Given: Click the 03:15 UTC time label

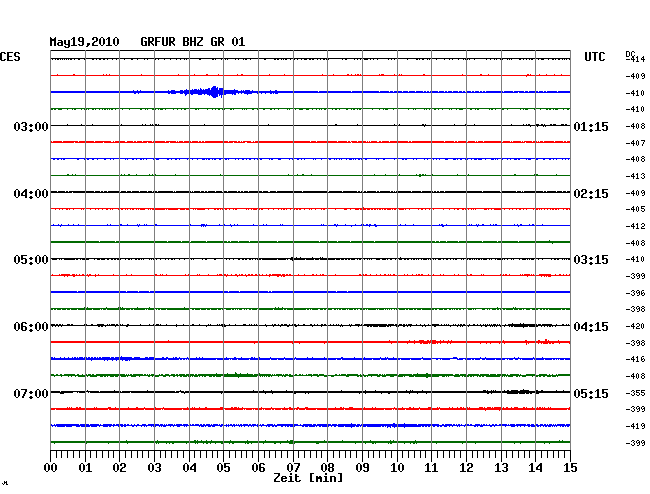Looking at the screenshot, I should coord(591,260).
